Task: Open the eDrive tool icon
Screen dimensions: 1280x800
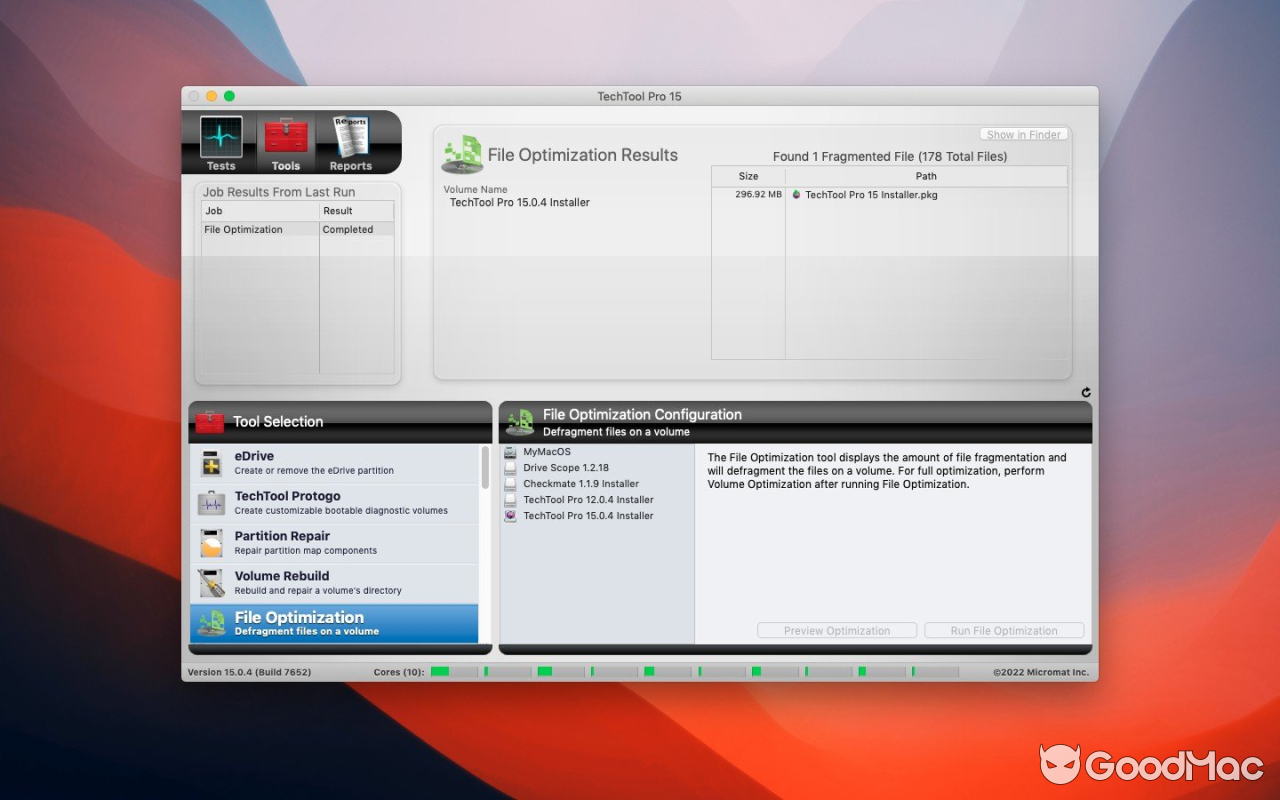Action: pyautogui.click(x=211, y=462)
